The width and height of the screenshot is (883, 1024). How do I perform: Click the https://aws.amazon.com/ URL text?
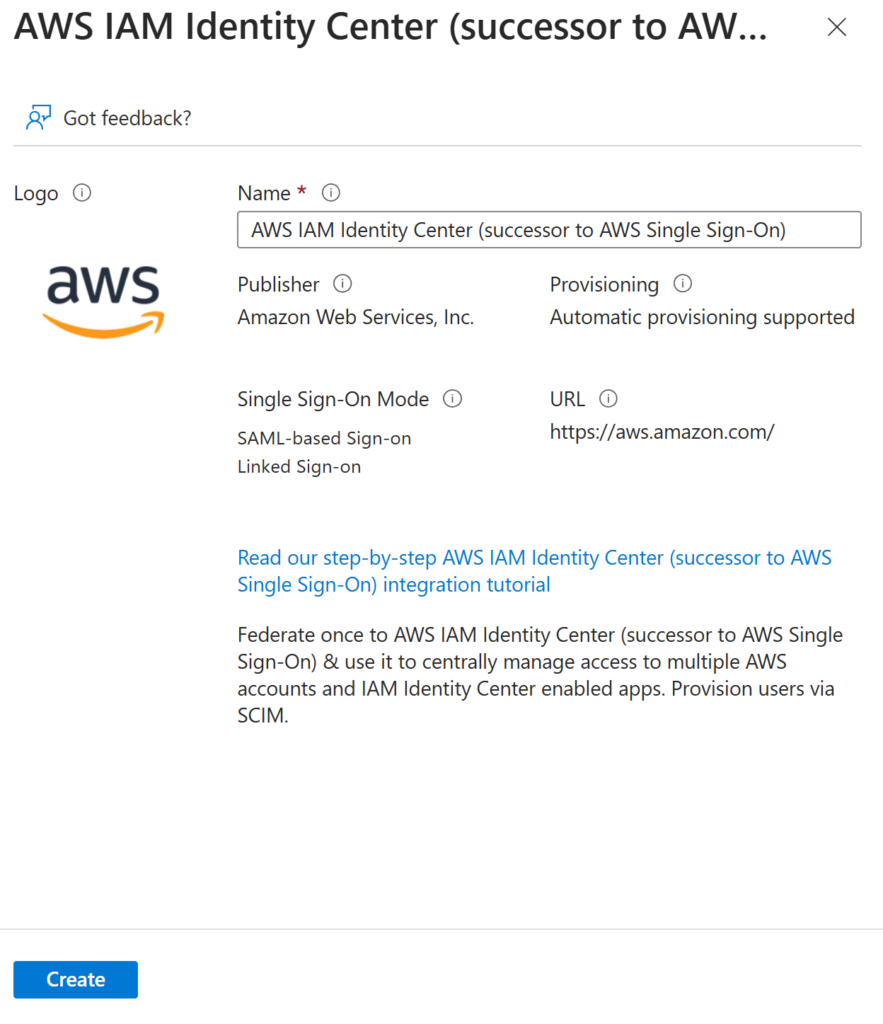tap(662, 432)
